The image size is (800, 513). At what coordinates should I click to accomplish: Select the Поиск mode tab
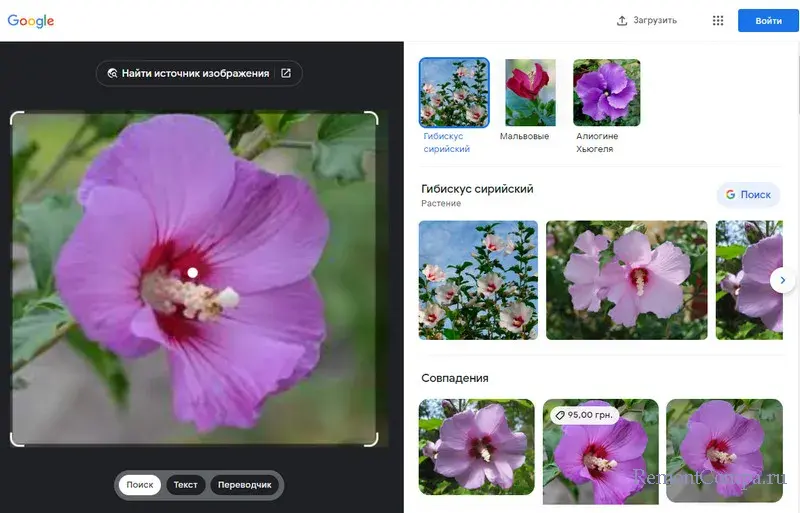pyautogui.click(x=140, y=485)
